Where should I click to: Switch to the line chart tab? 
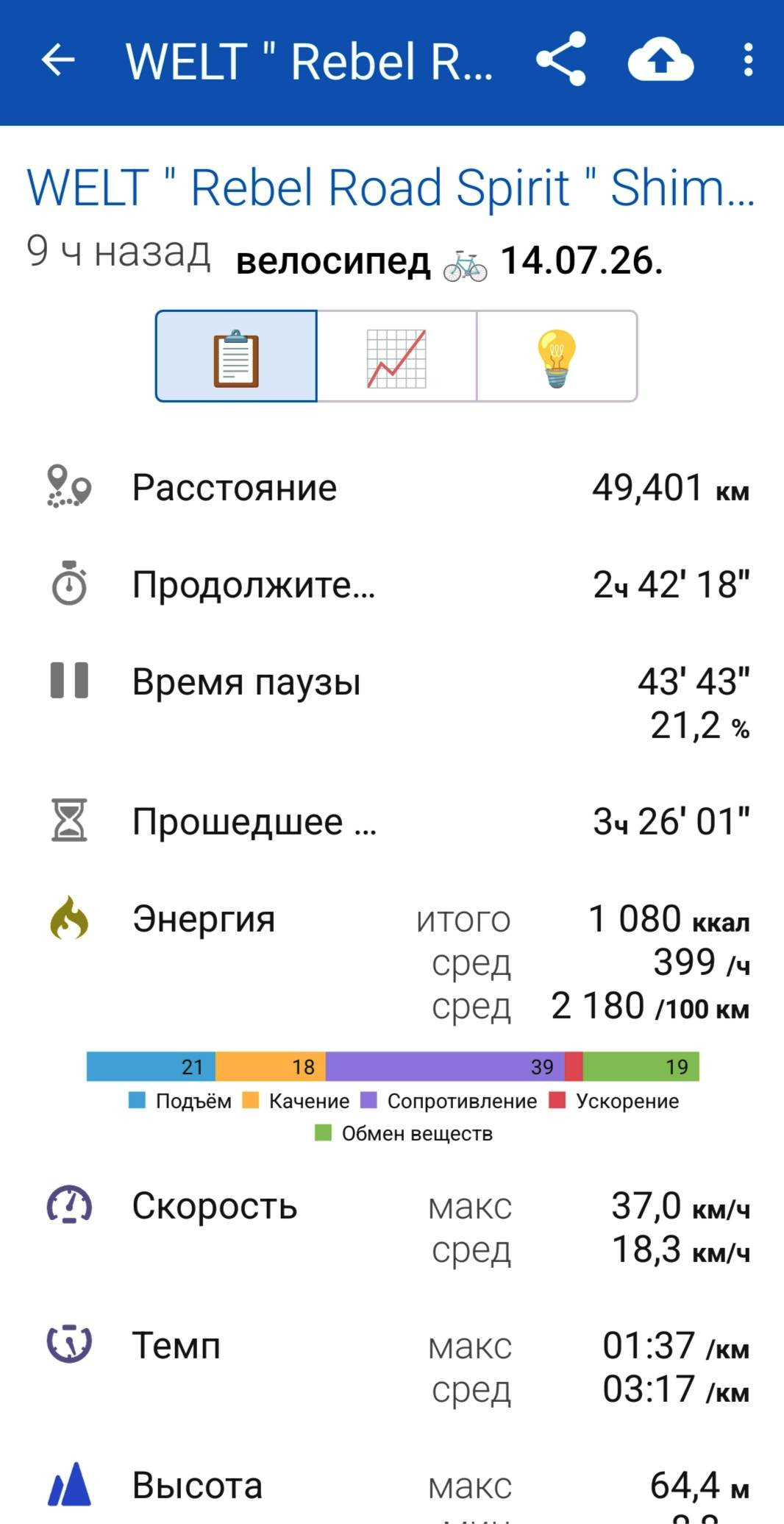[396, 356]
